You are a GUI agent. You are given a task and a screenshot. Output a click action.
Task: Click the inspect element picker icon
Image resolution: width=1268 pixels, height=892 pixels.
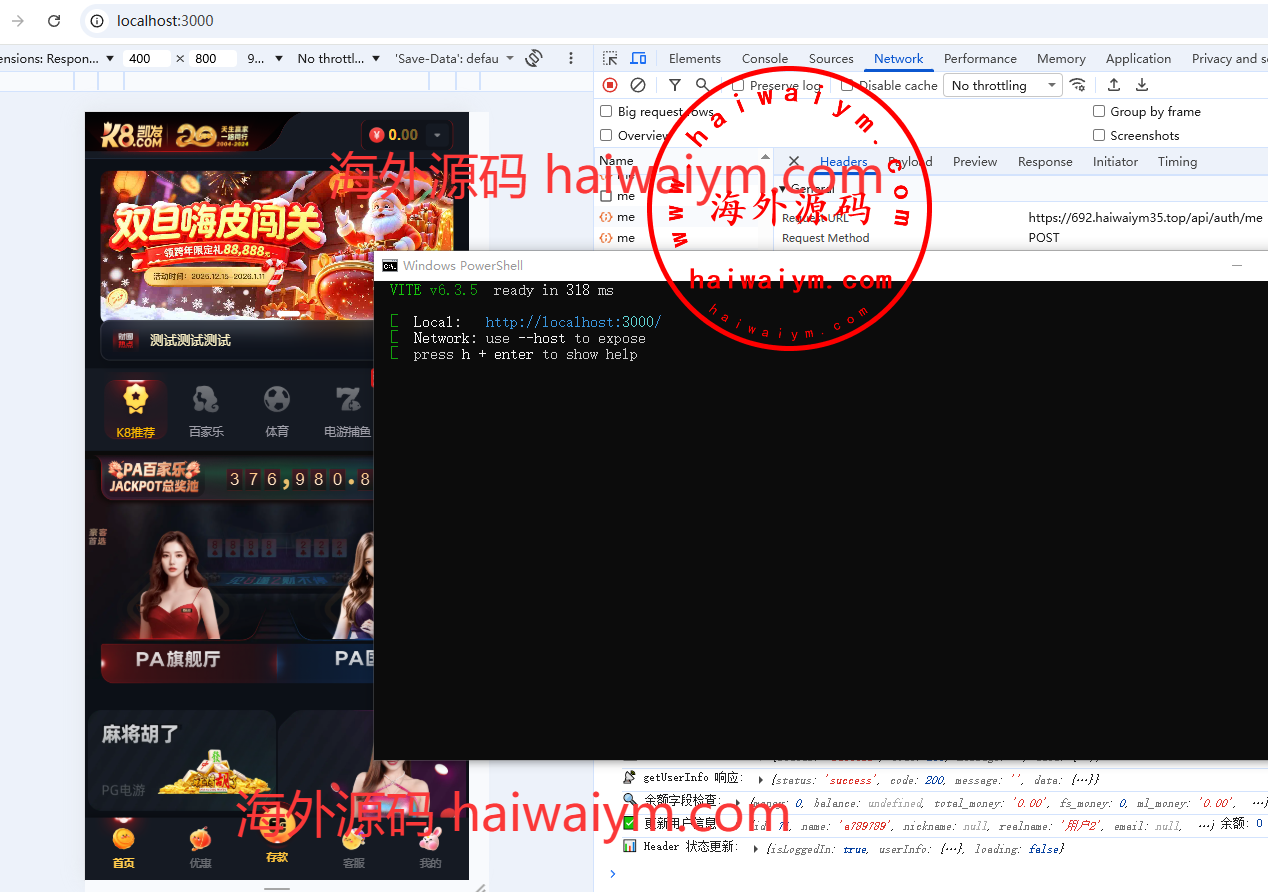click(610, 59)
